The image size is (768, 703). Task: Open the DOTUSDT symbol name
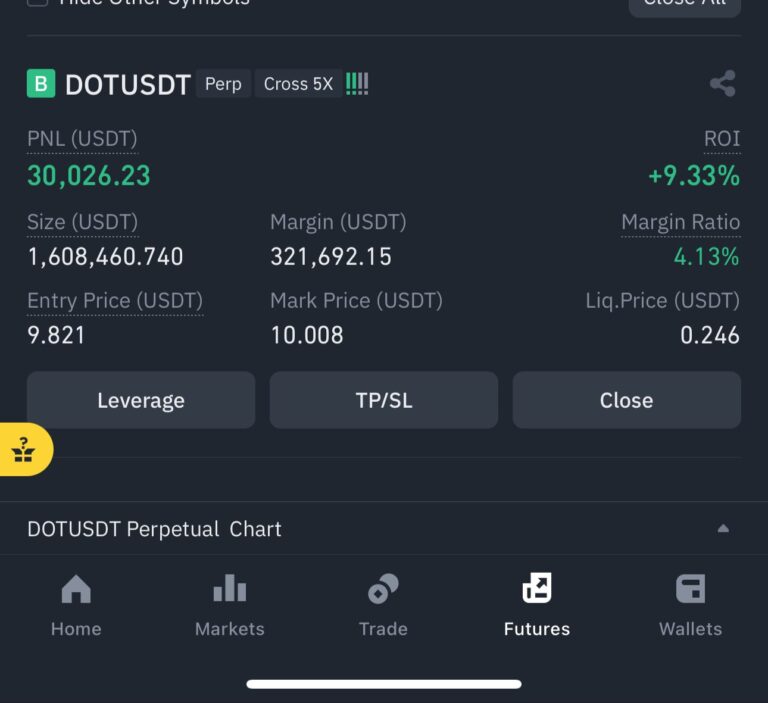pos(127,85)
